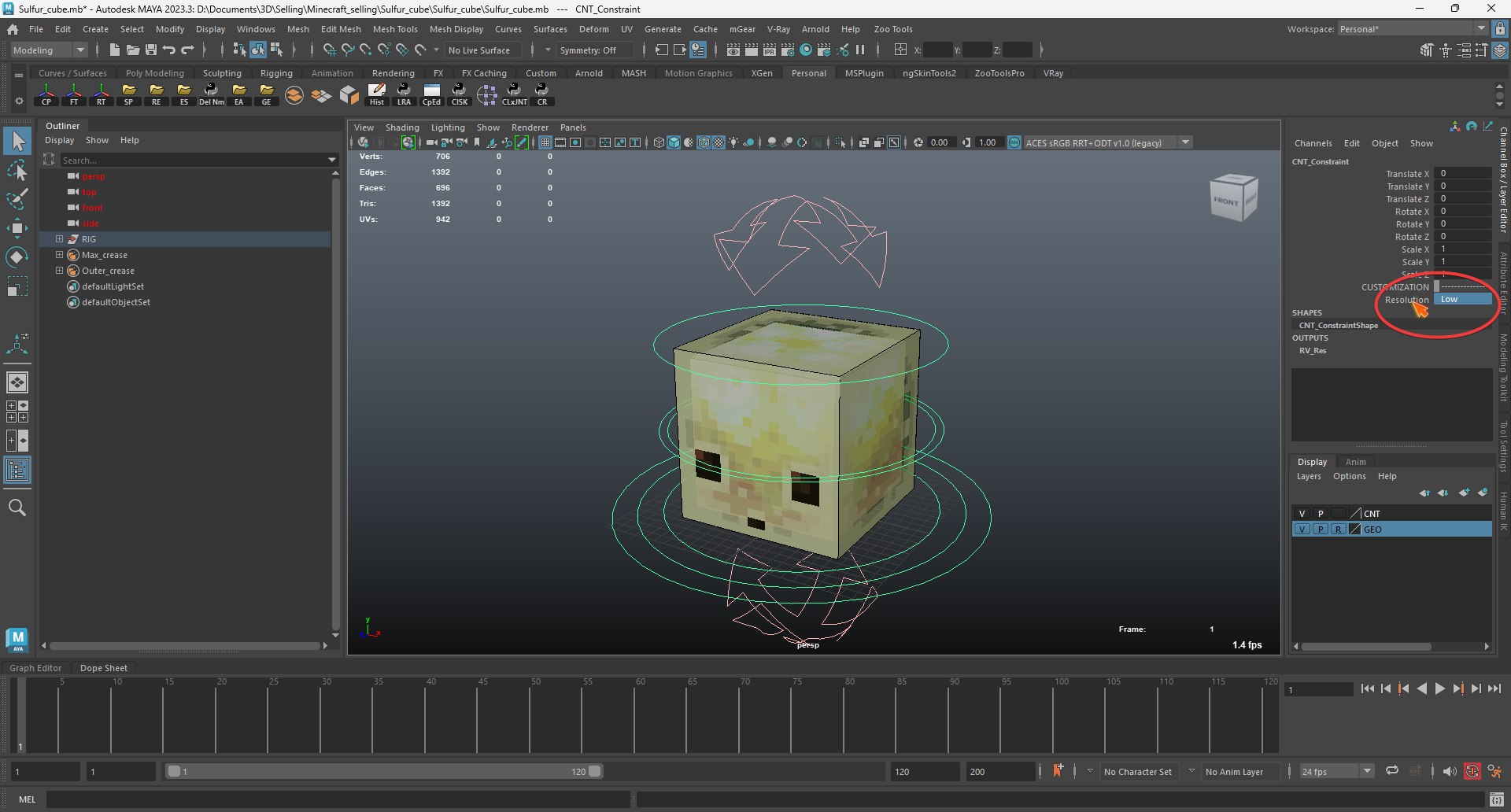Toggle audio speaker icon in range bar
Screen dimensions: 1511x812
pos(1450,771)
